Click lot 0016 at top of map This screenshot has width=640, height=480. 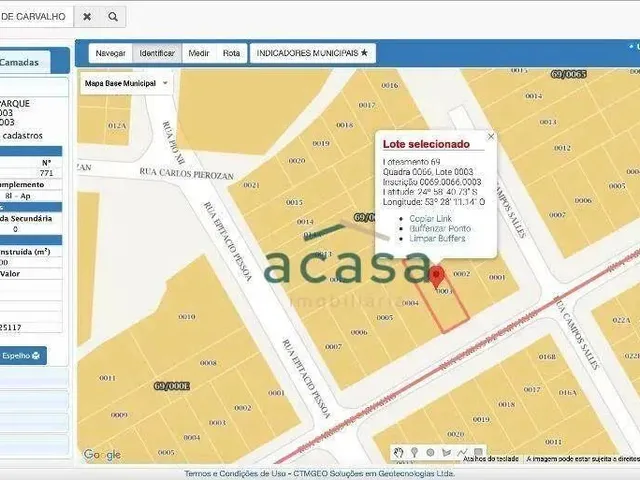(390, 85)
